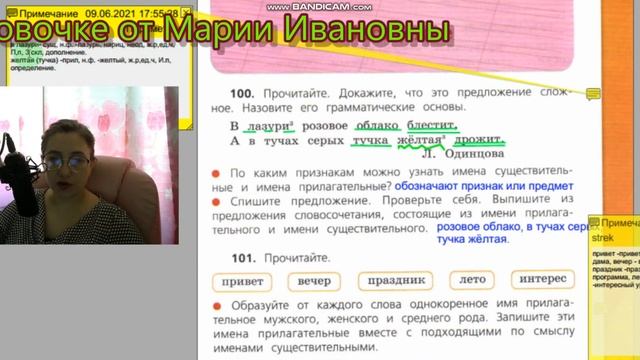Click the underlined word 'облако'
640x360 pixels.
tap(377, 126)
